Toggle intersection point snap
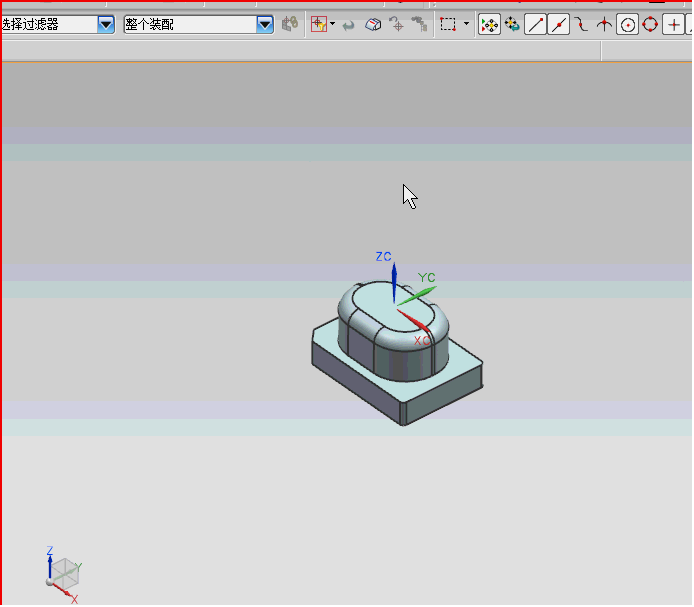The image size is (694, 607). [604, 24]
